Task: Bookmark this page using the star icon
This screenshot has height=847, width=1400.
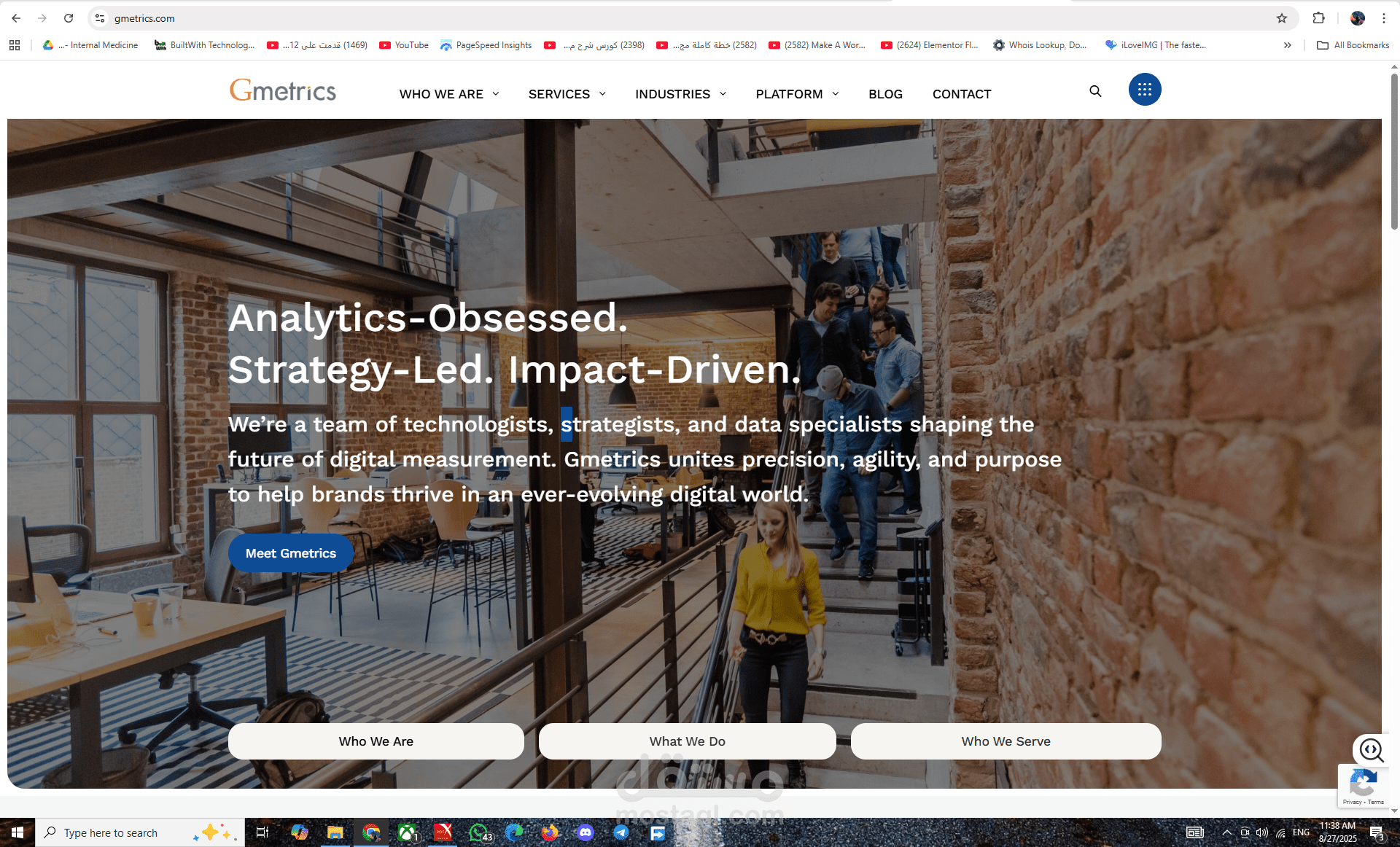Action: [x=1281, y=18]
